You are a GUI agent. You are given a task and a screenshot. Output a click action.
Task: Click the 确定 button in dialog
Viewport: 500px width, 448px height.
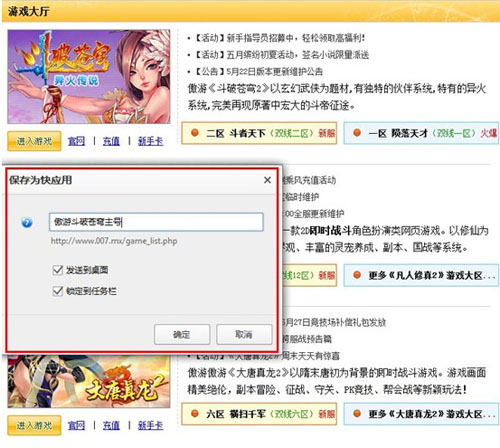[182, 334]
